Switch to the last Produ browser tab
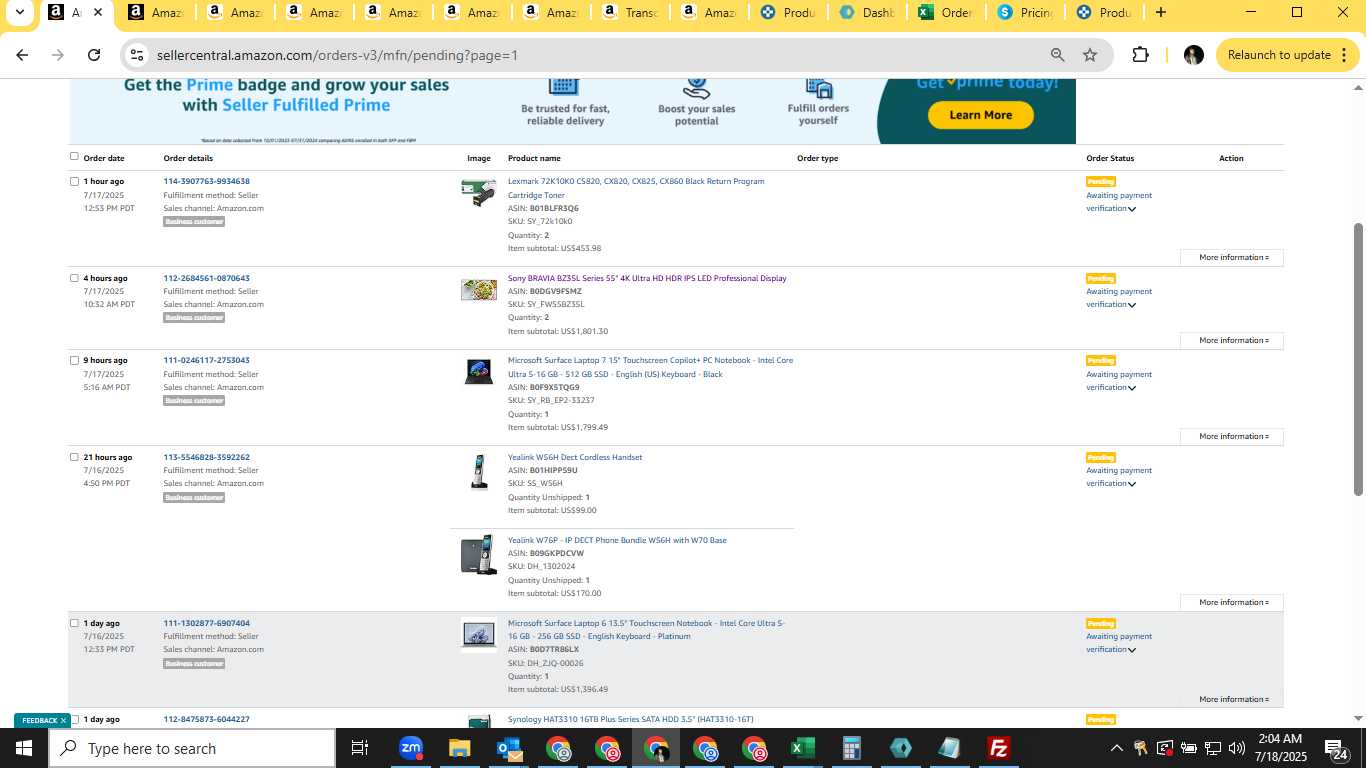The height and width of the screenshot is (768, 1366). tap(1105, 13)
